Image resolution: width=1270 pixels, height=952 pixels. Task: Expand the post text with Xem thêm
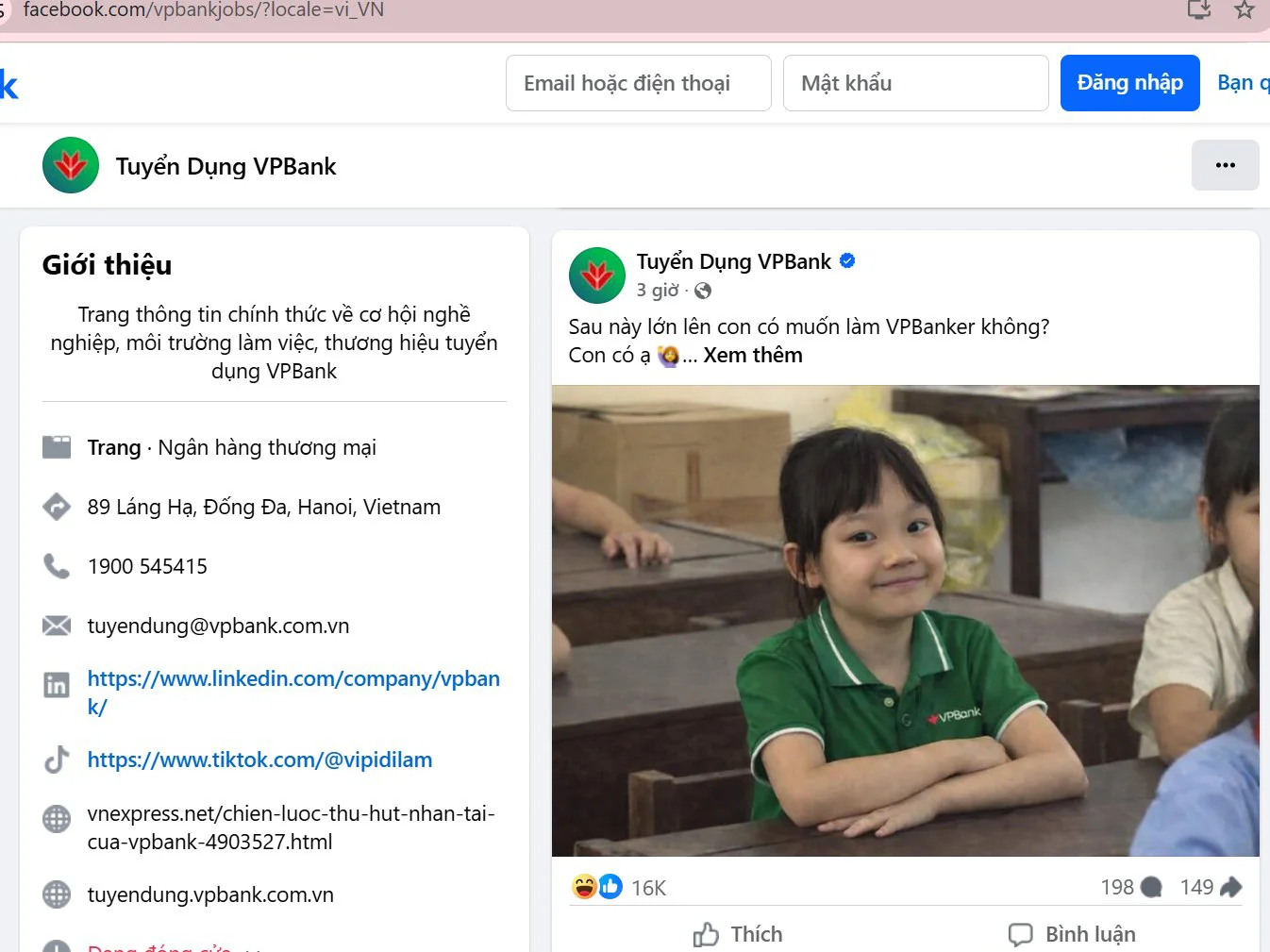tap(752, 355)
